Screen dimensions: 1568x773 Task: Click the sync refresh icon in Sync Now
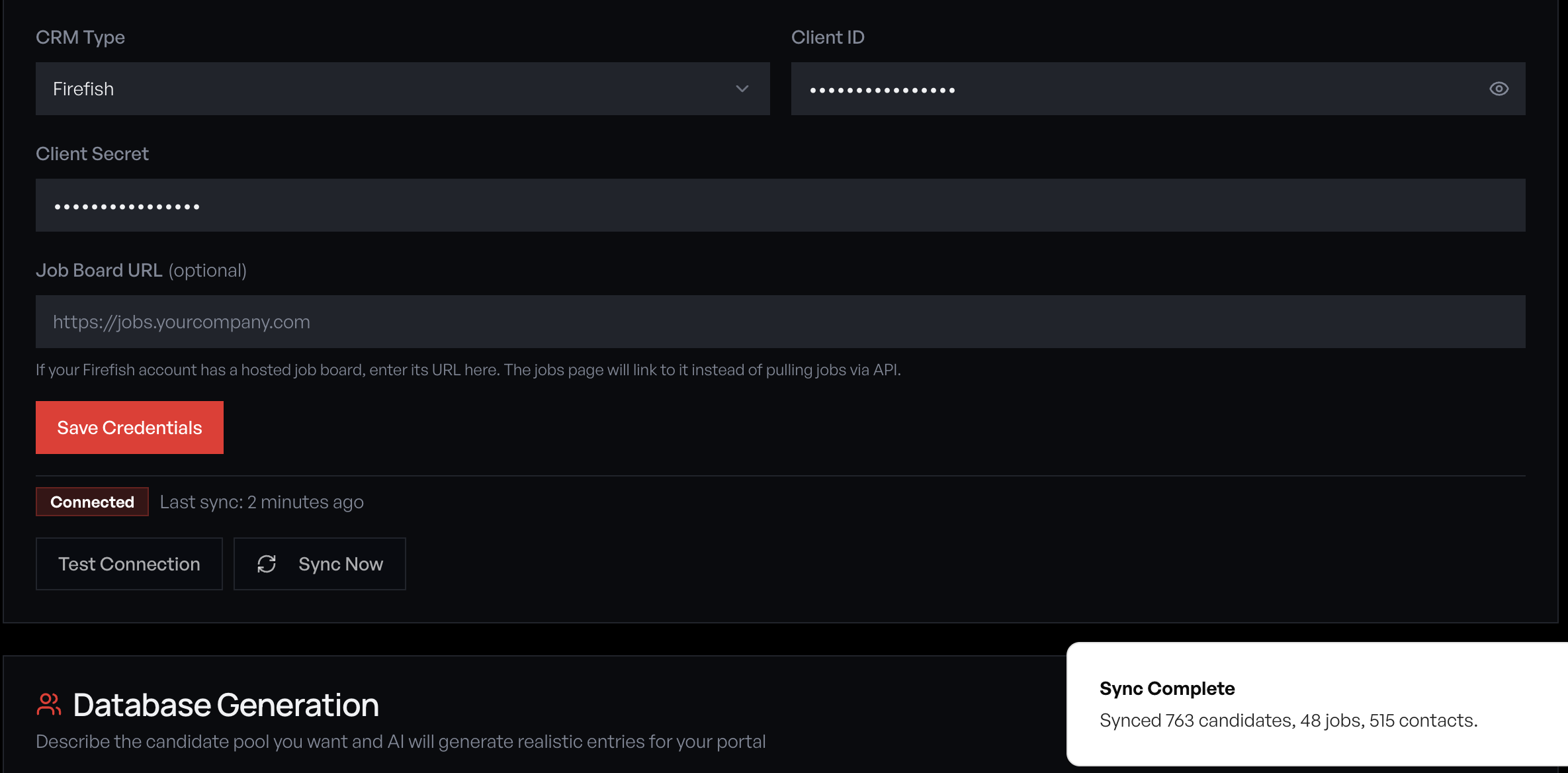tap(267, 564)
